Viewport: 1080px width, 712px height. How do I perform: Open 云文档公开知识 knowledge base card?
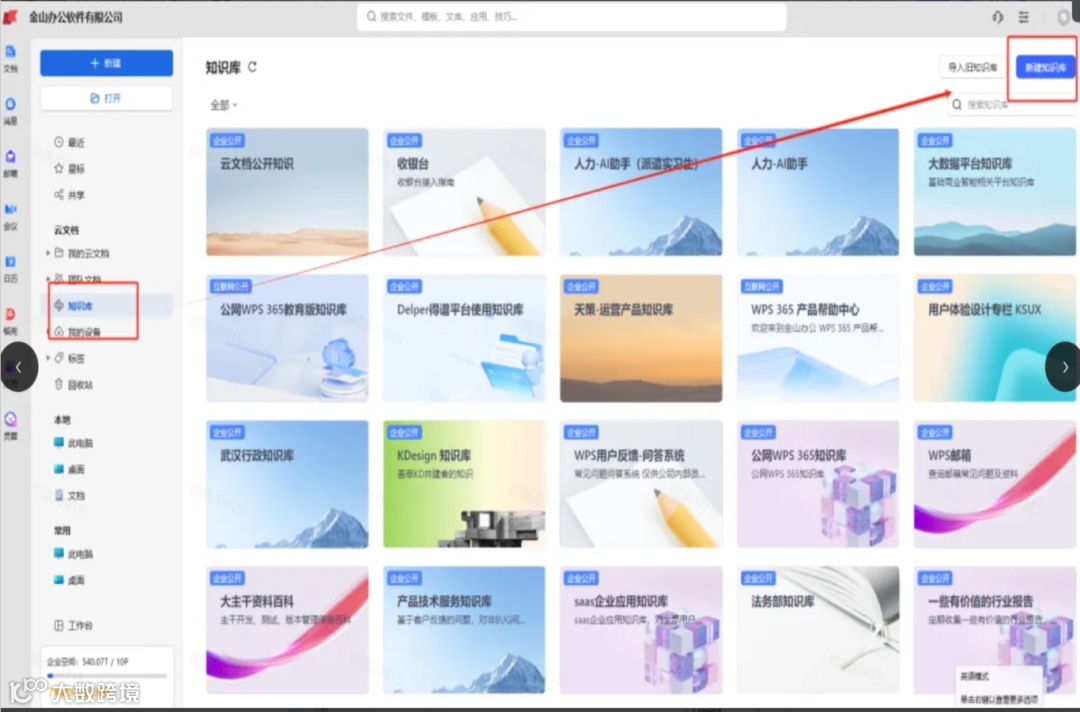click(x=287, y=192)
